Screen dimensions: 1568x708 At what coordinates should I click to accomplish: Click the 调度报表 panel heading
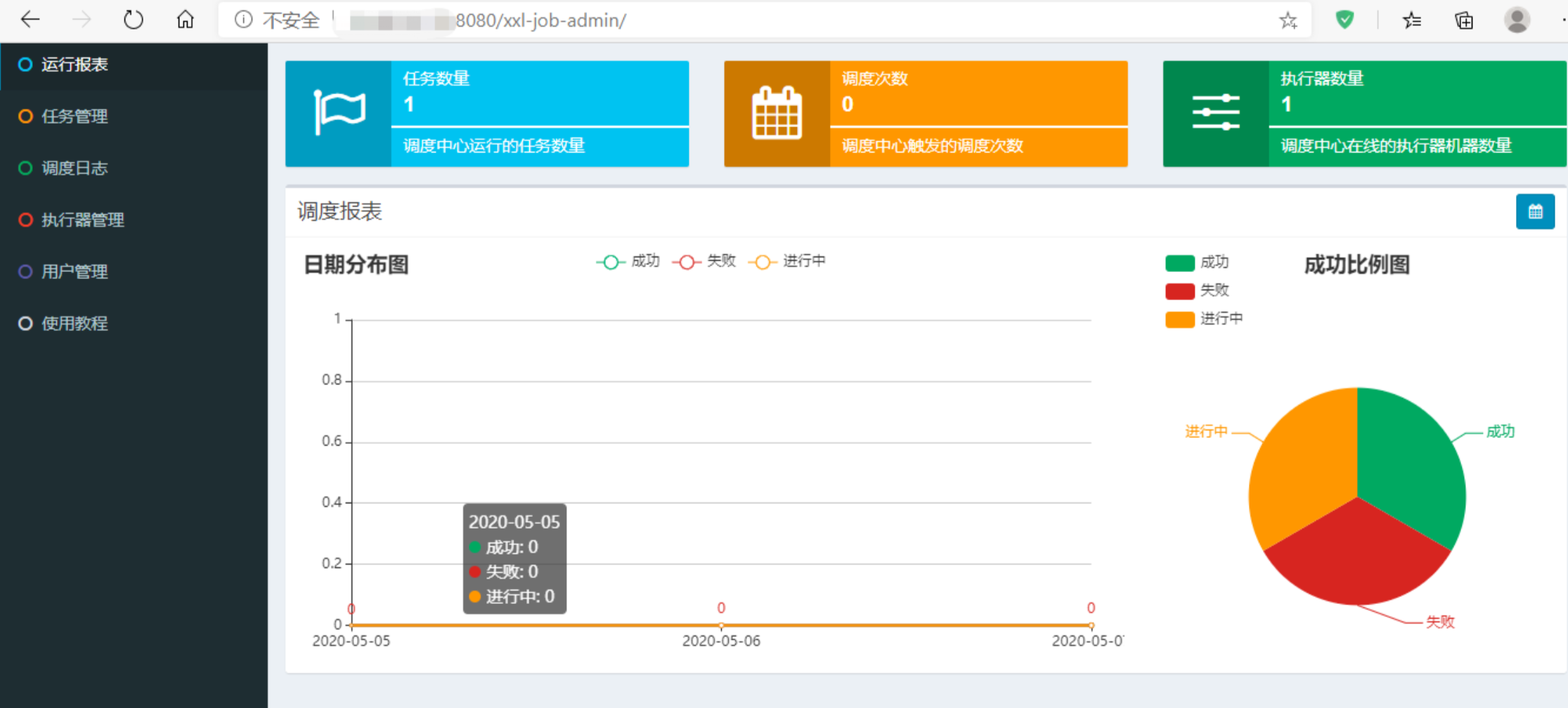pyautogui.click(x=339, y=212)
